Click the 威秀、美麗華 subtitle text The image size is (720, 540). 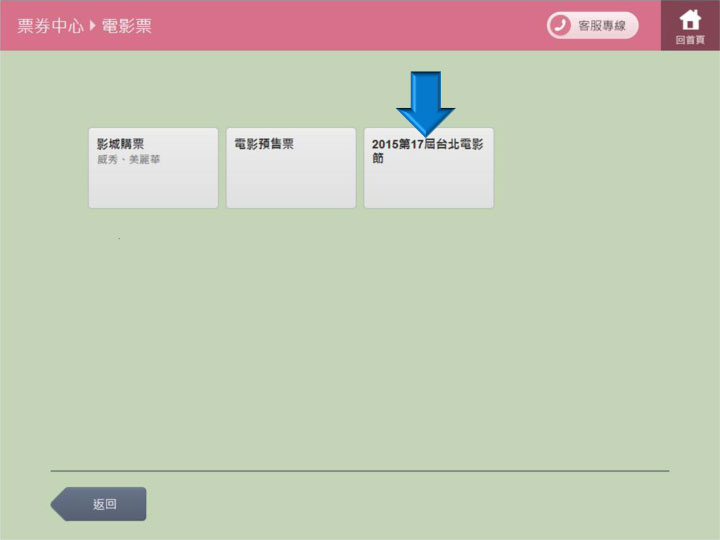[x=128, y=160]
